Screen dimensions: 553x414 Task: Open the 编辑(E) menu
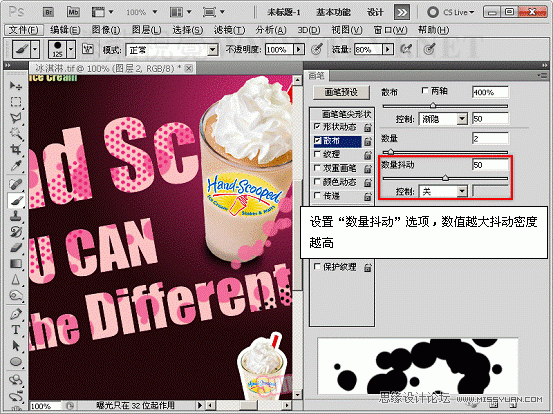65,30
